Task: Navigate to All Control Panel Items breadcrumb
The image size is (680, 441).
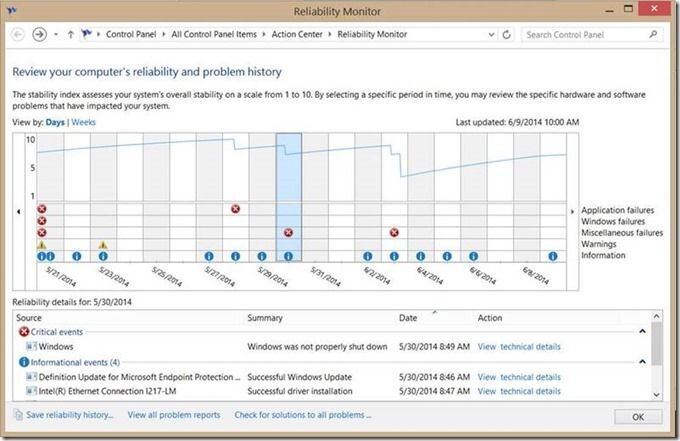Action: click(x=214, y=34)
